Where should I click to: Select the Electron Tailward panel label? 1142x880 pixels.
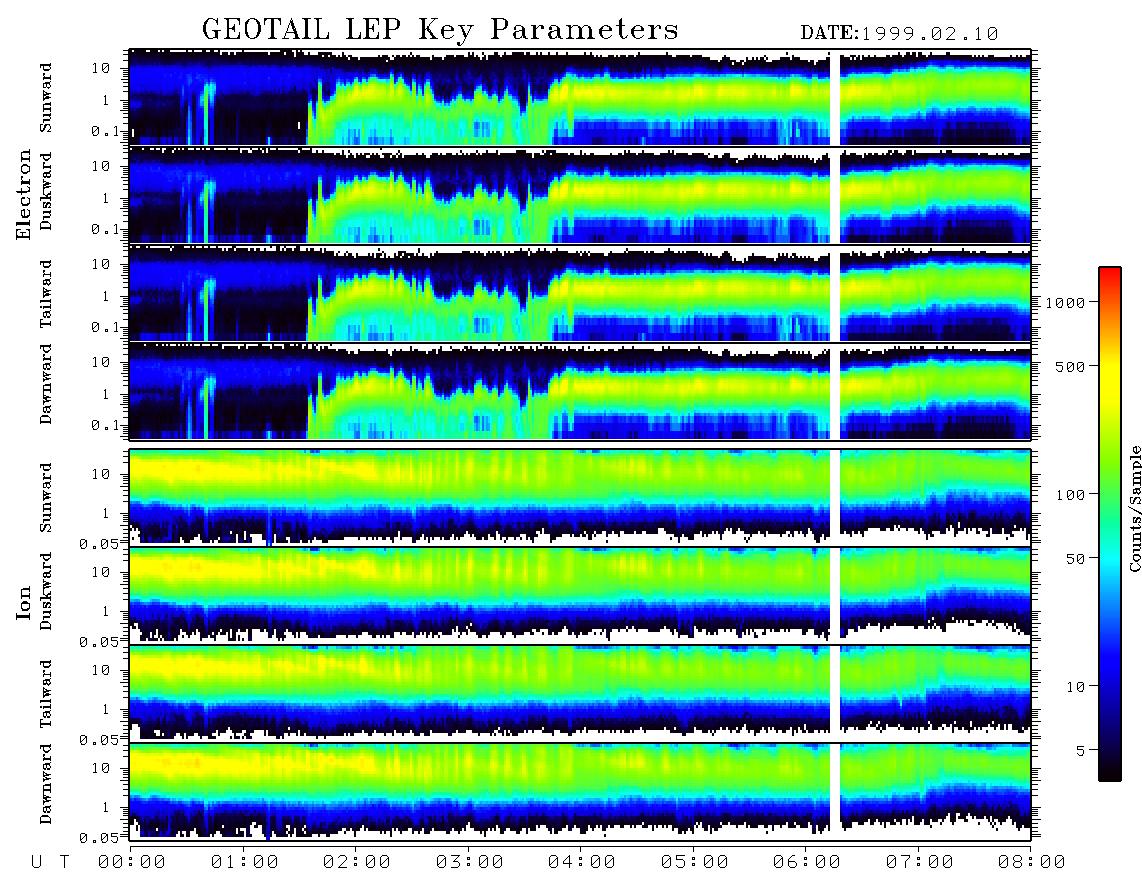pos(46,294)
